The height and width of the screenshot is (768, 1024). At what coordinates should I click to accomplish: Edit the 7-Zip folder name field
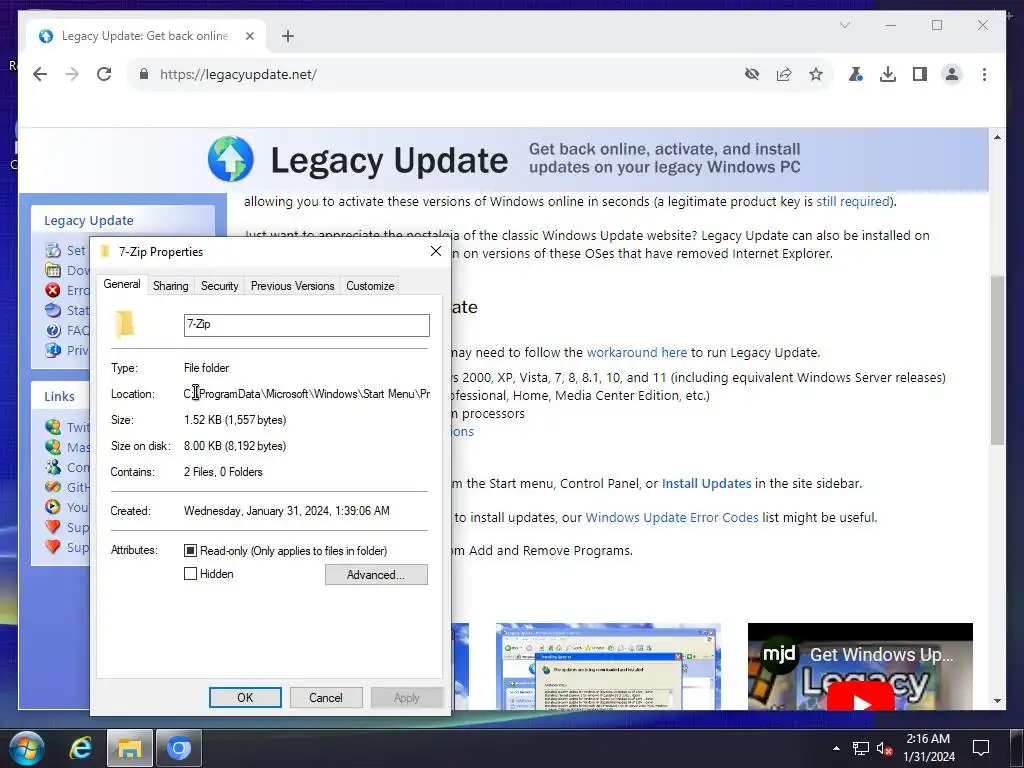coord(307,325)
